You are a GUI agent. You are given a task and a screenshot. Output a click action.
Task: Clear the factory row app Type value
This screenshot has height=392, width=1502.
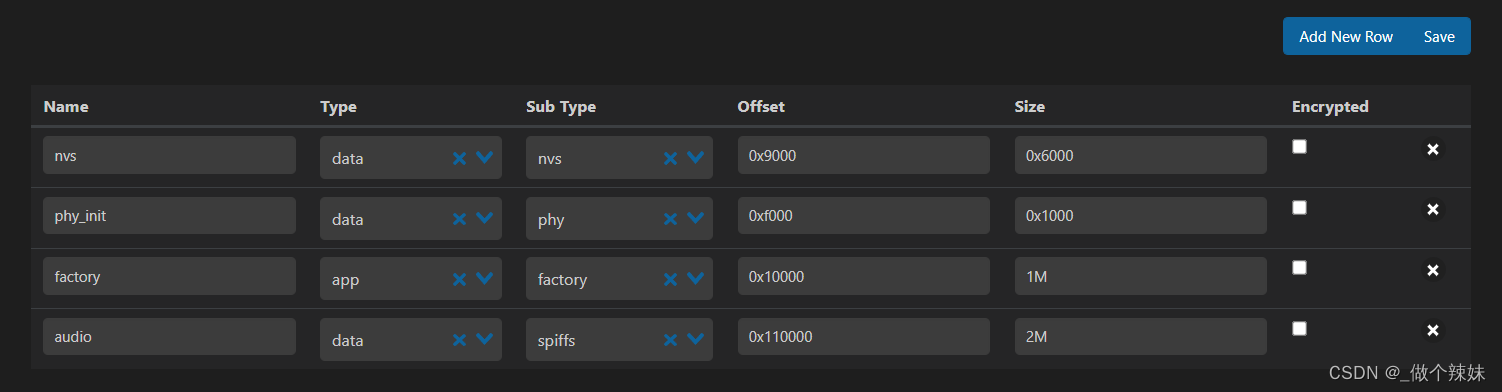click(459, 279)
